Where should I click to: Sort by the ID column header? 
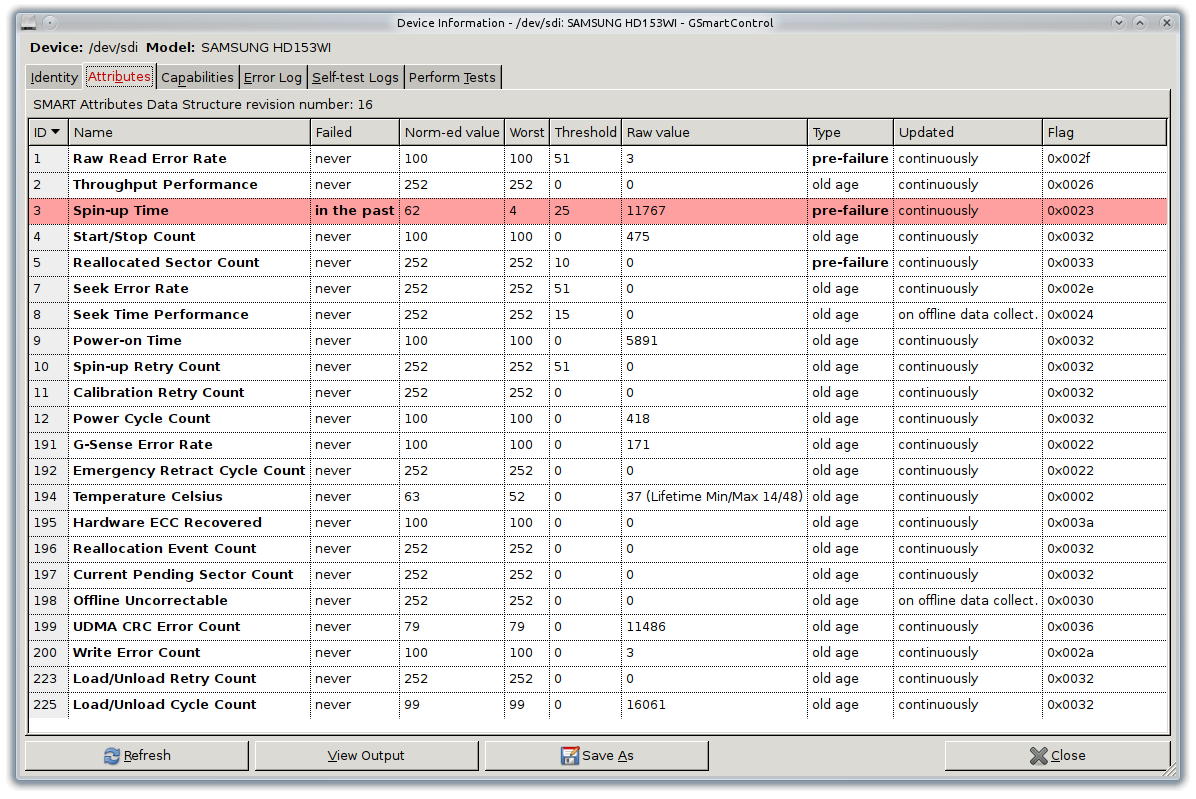tap(48, 132)
